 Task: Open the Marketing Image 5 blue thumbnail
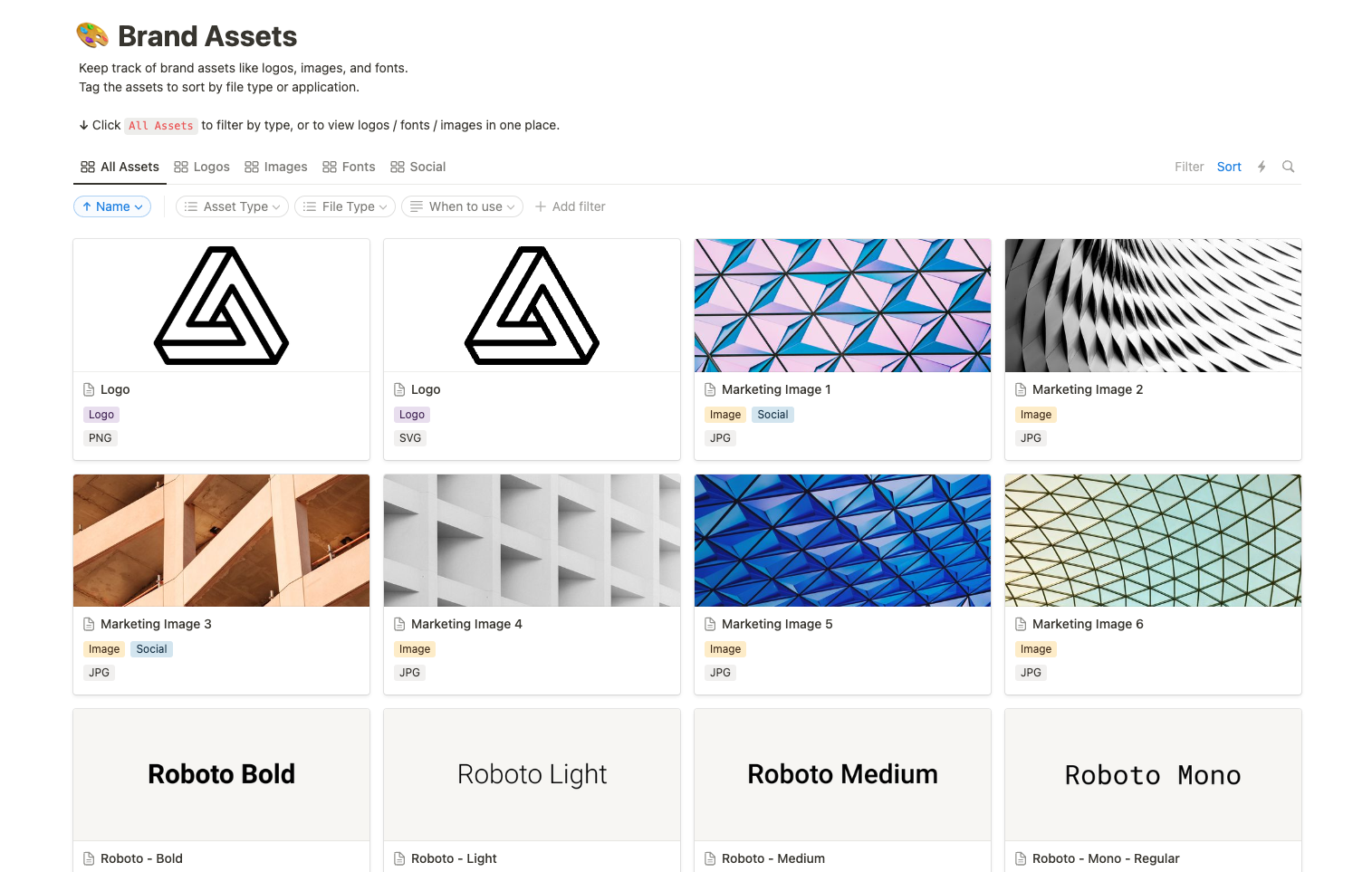pyautogui.click(x=842, y=541)
